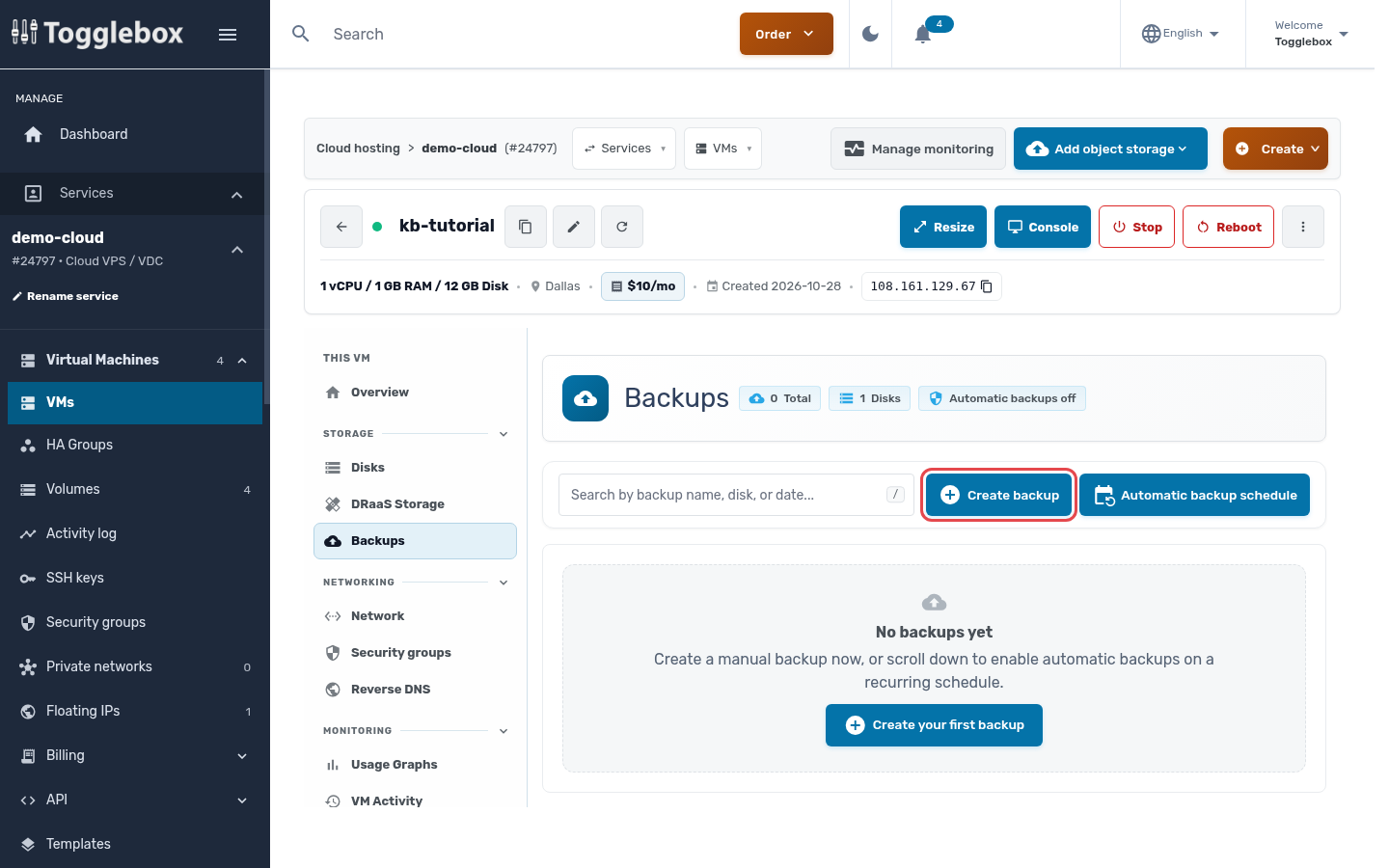
Task: Refresh the VM status
Action: (622, 227)
